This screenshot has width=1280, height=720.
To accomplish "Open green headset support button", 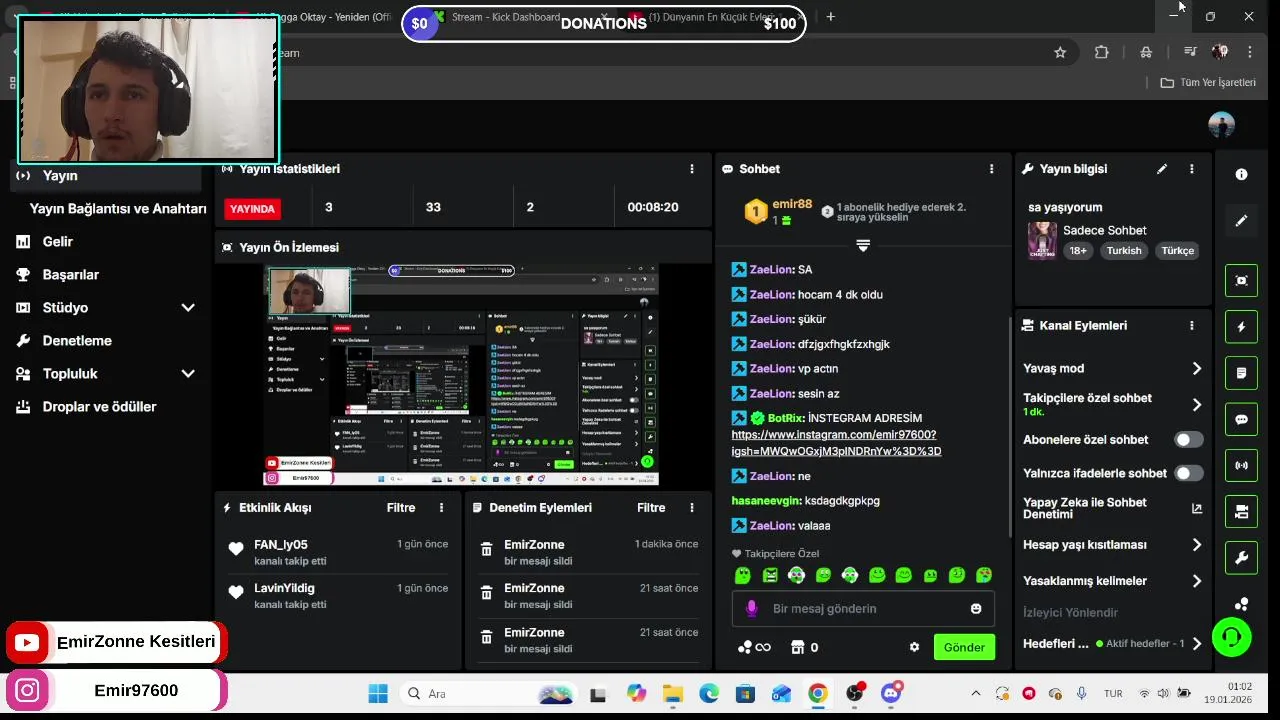I will coord(1231,637).
